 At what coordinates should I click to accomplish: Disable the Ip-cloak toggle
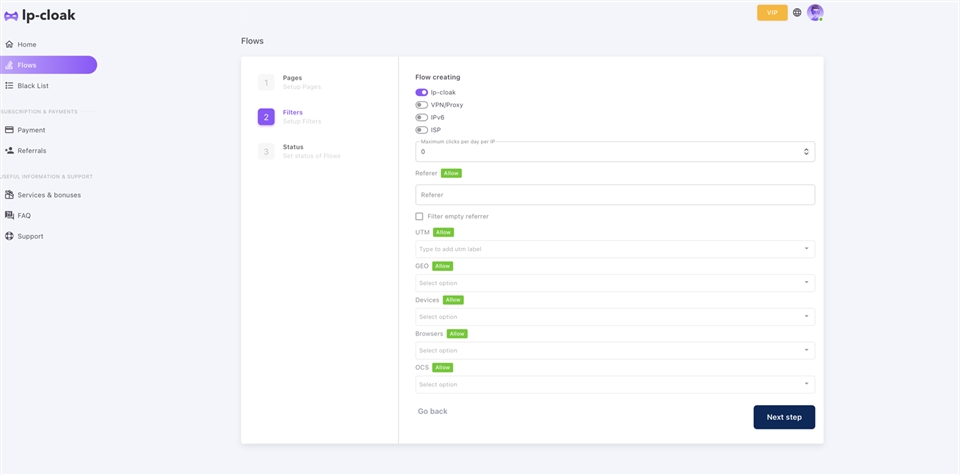click(421, 92)
